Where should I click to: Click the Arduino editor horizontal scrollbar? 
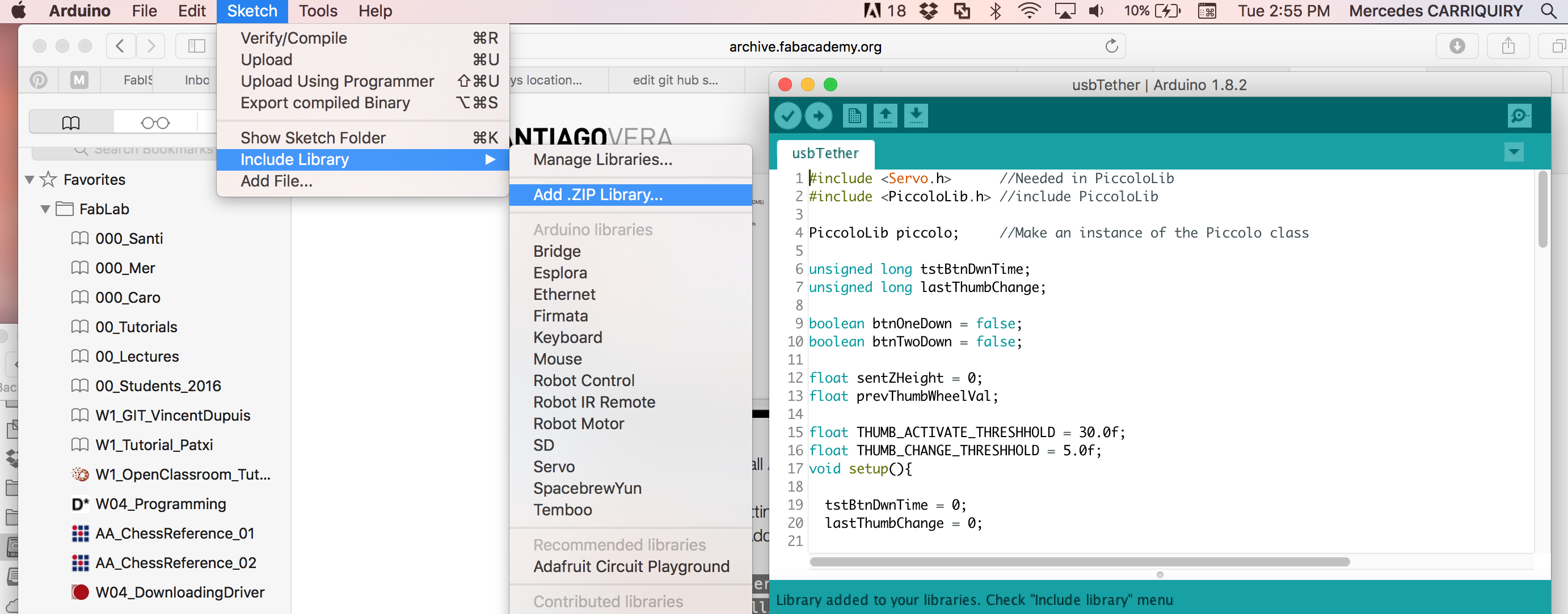click(x=1078, y=562)
